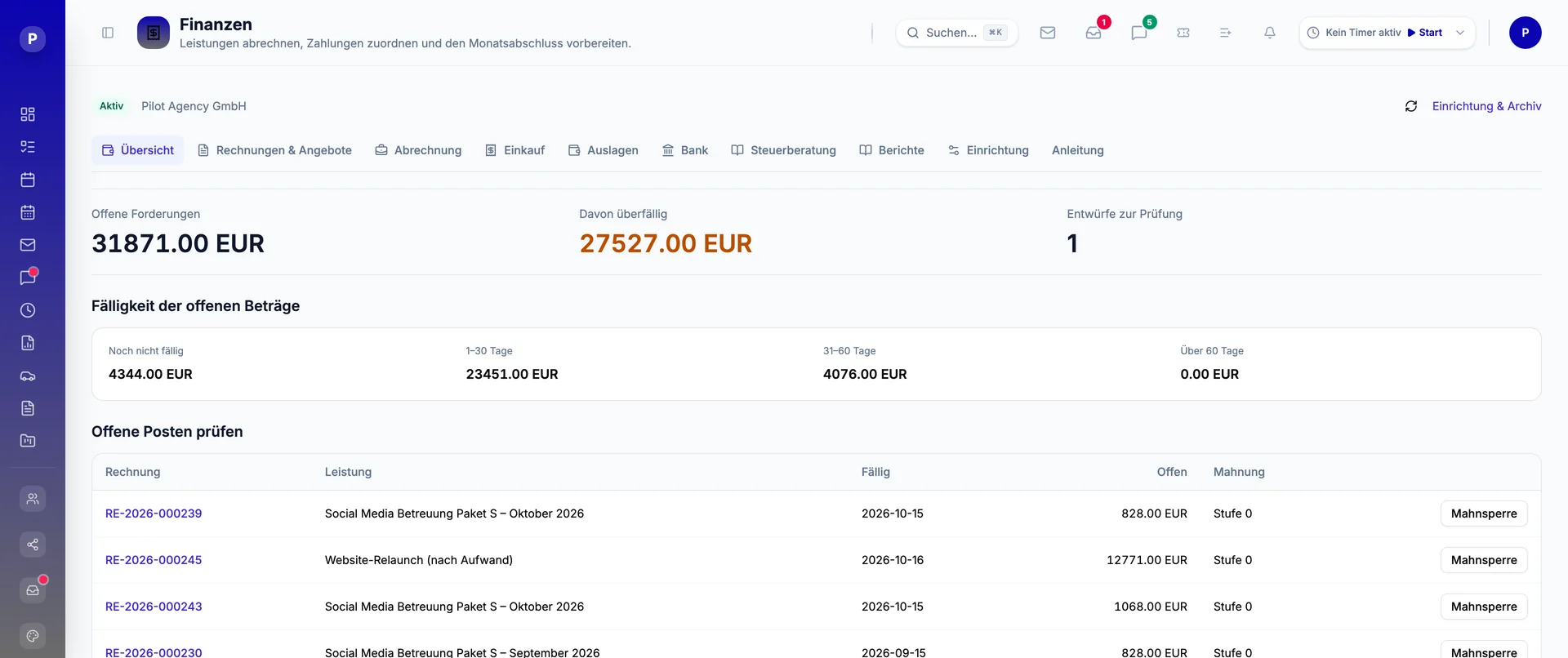The image size is (1568, 658).
Task: Open the palette theme sidebar icon
Action: click(x=33, y=636)
